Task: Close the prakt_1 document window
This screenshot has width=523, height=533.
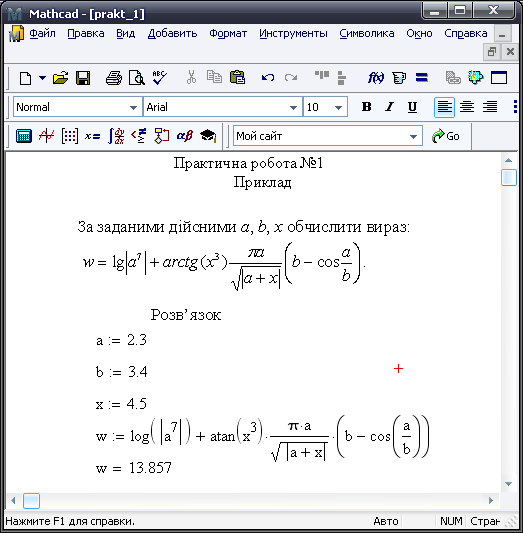Action: 510,52
